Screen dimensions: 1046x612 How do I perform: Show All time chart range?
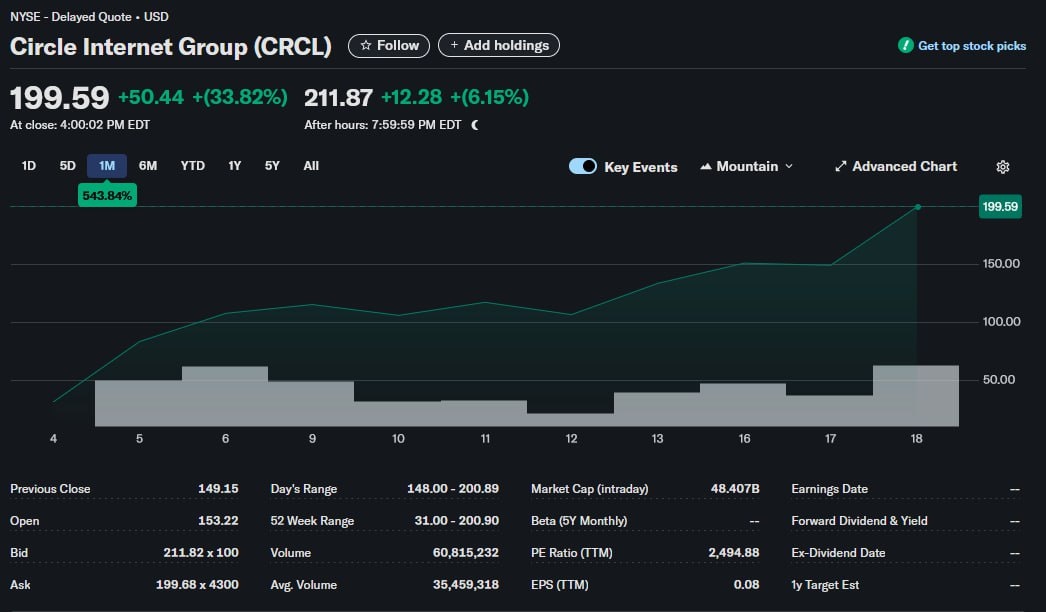click(311, 166)
